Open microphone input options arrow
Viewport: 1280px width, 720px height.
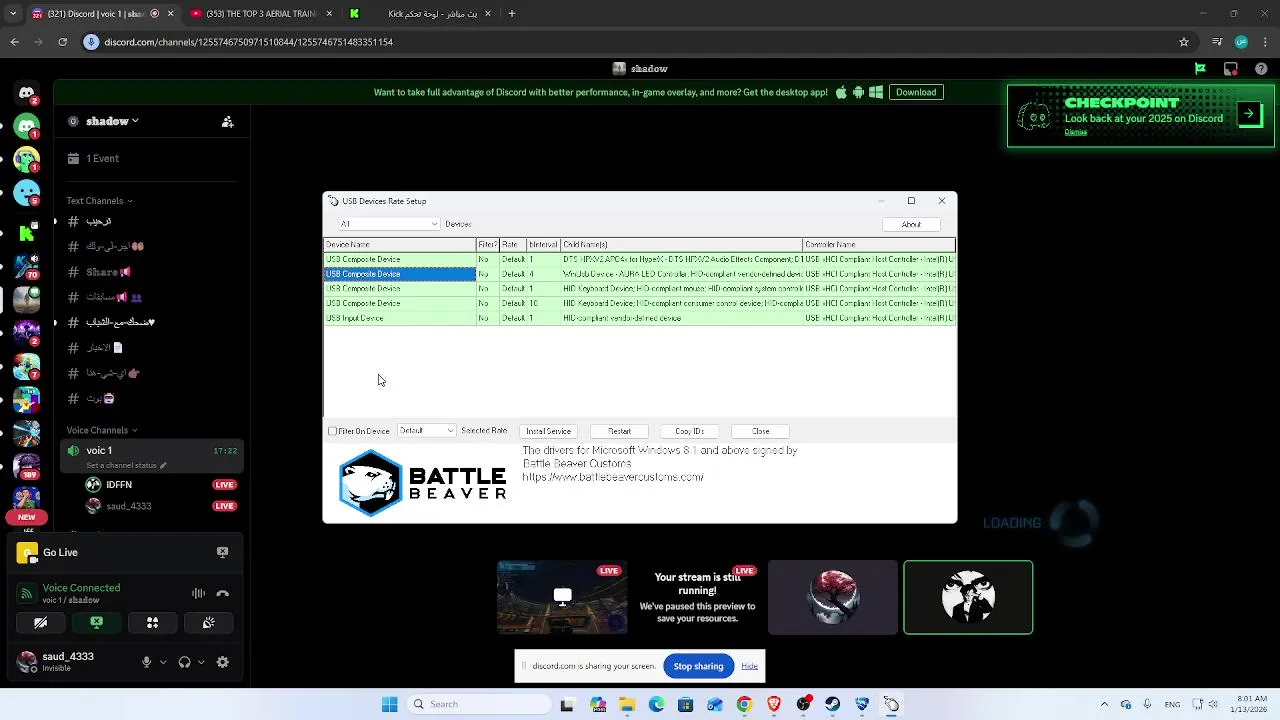(163, 662)
